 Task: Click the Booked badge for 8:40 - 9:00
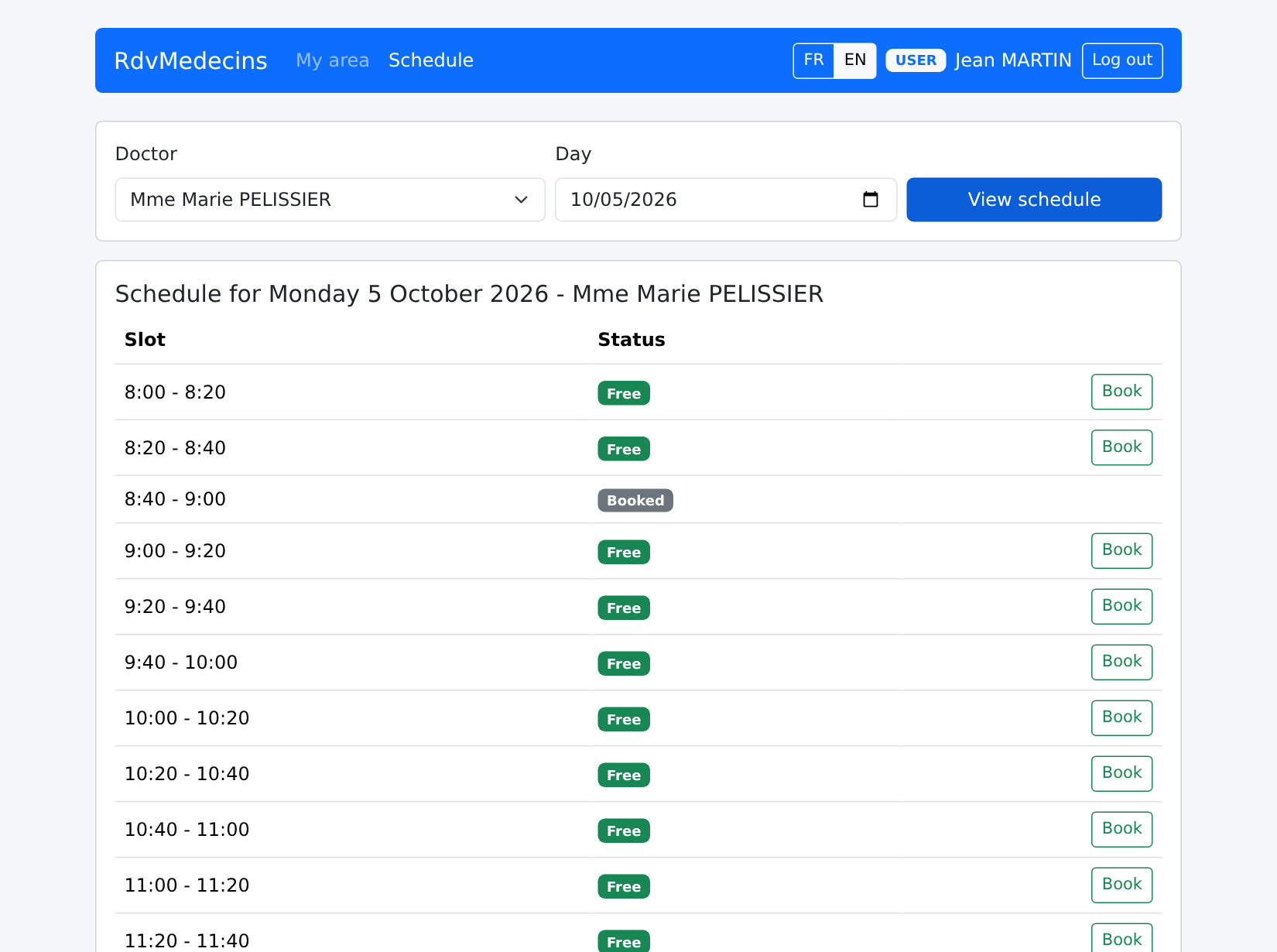click(635, 501)
